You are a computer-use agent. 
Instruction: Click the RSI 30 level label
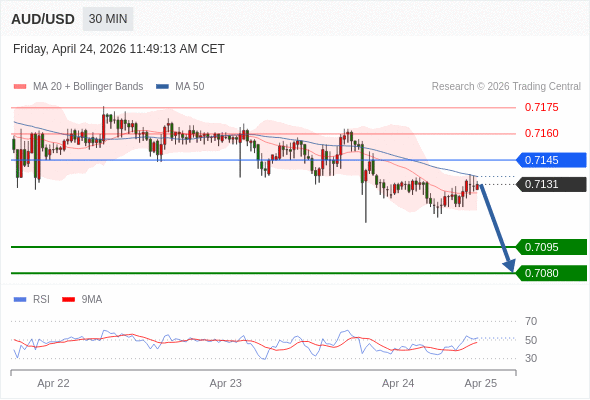[531, 358]
